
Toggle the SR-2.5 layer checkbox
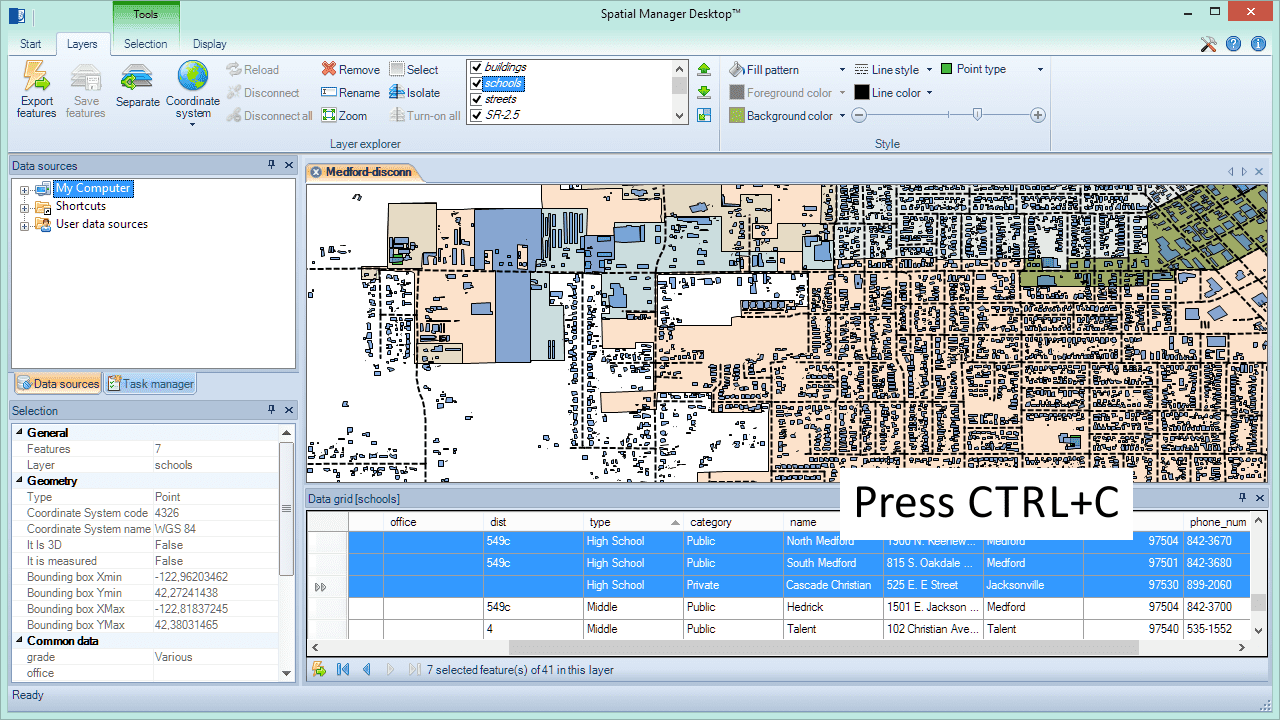pyautogui.click(x=477, y=116)
